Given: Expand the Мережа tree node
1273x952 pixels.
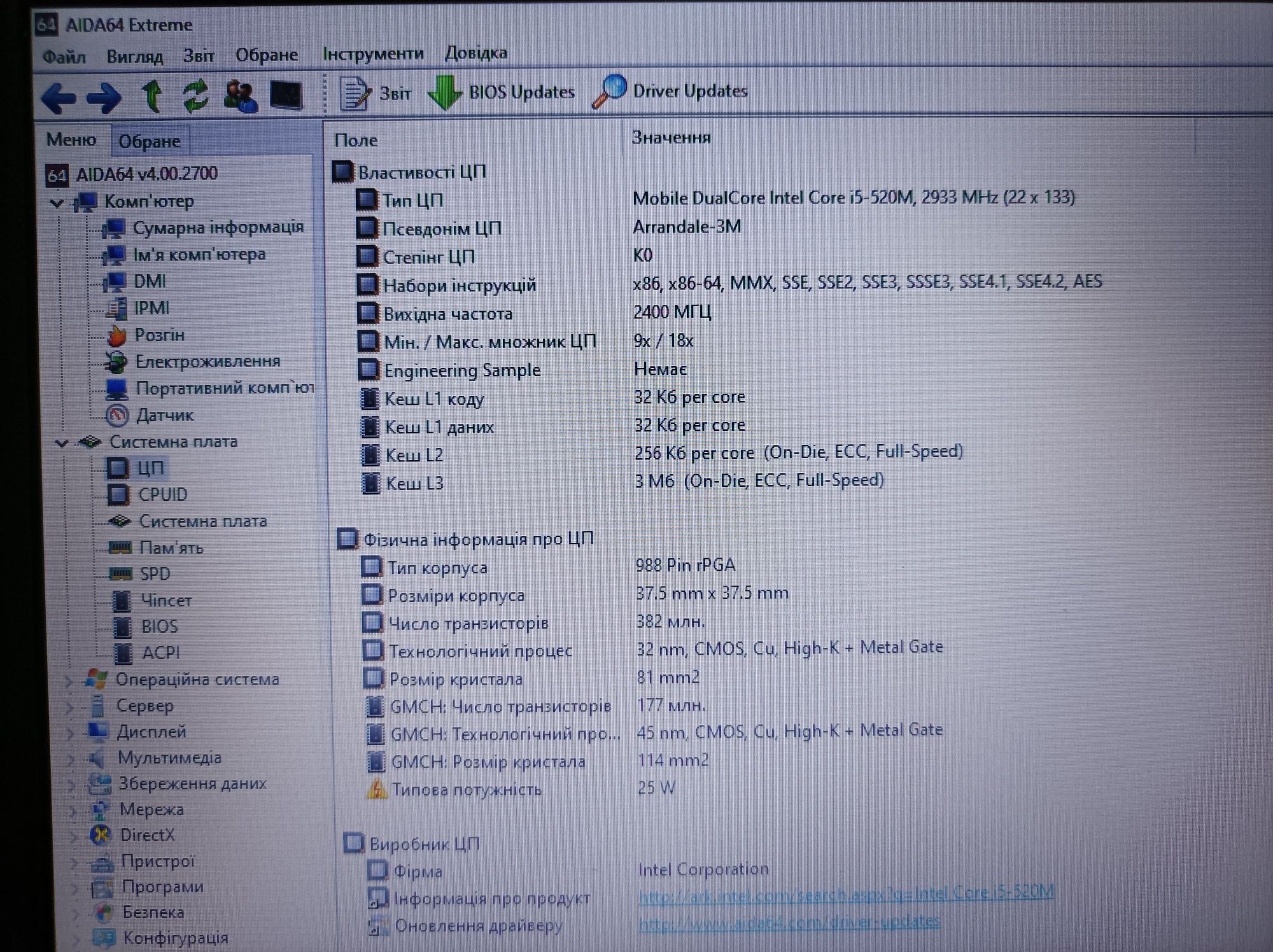Looking at the screenshot, I should (x=72, y=811).
